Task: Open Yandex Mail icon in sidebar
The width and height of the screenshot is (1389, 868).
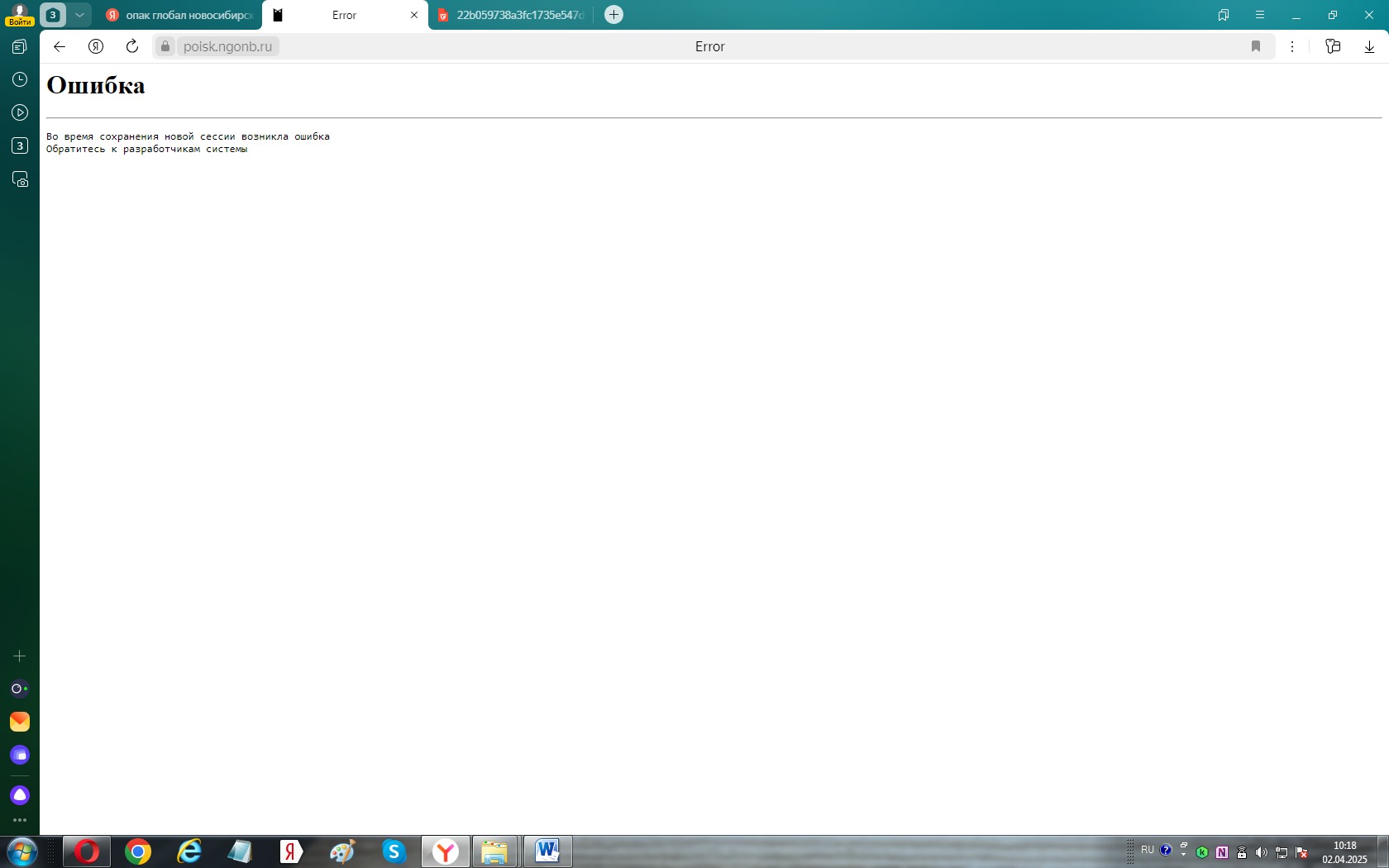Action: tap(20, 722)
